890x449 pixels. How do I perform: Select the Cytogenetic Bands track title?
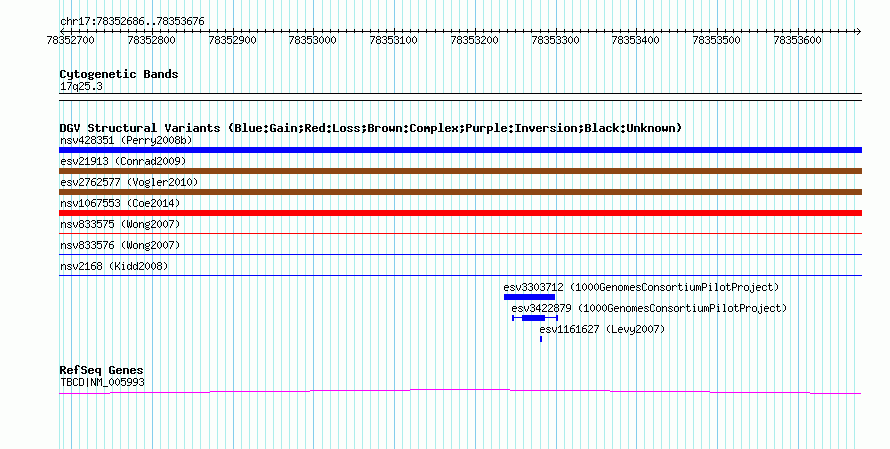point(119,74)
